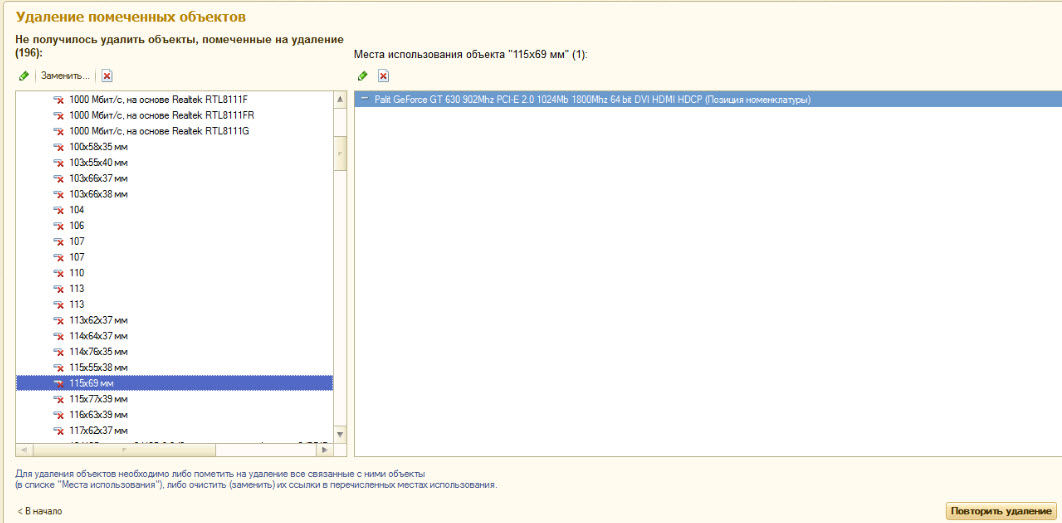Select the item labeled 110
Screen dimensions: 1062x523
76,273
